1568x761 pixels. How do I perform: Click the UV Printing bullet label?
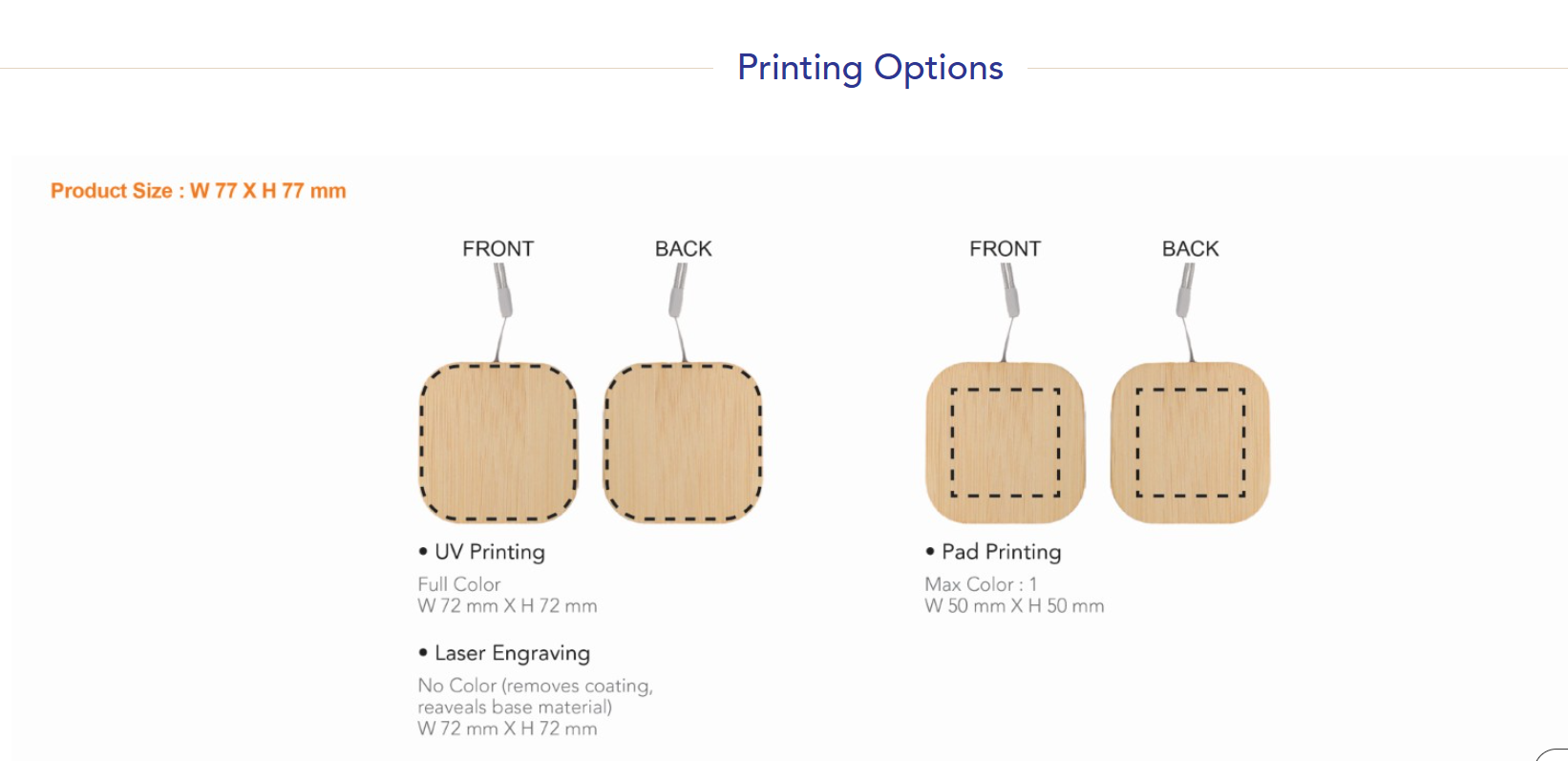pos(489,552)
